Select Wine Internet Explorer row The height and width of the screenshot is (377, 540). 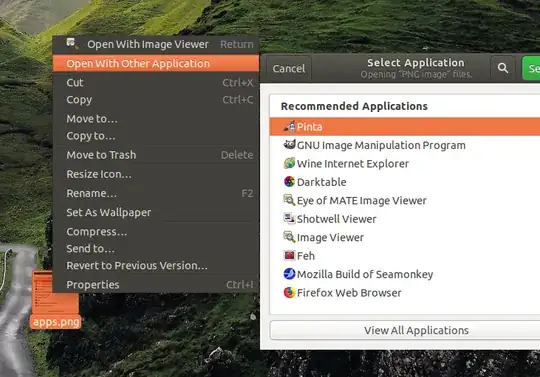(405, 164)
